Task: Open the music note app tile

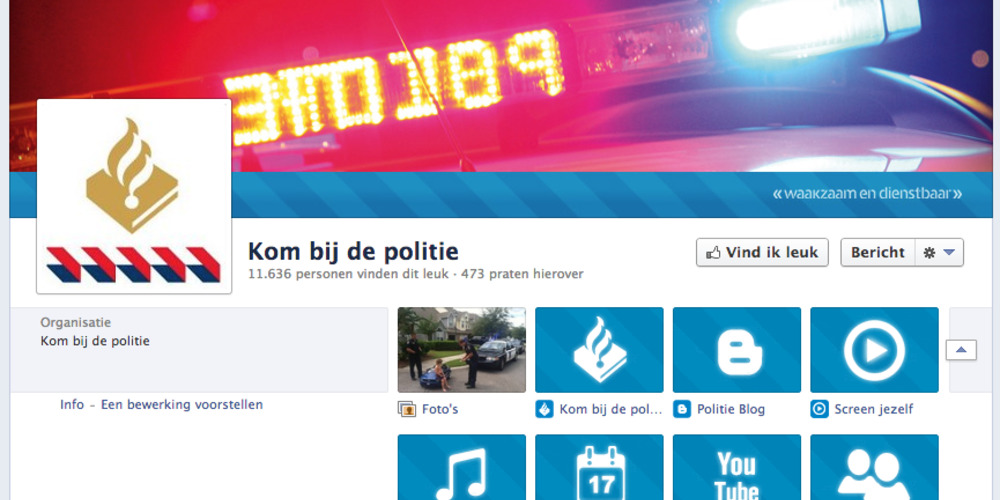Action: tap(462, 467)
